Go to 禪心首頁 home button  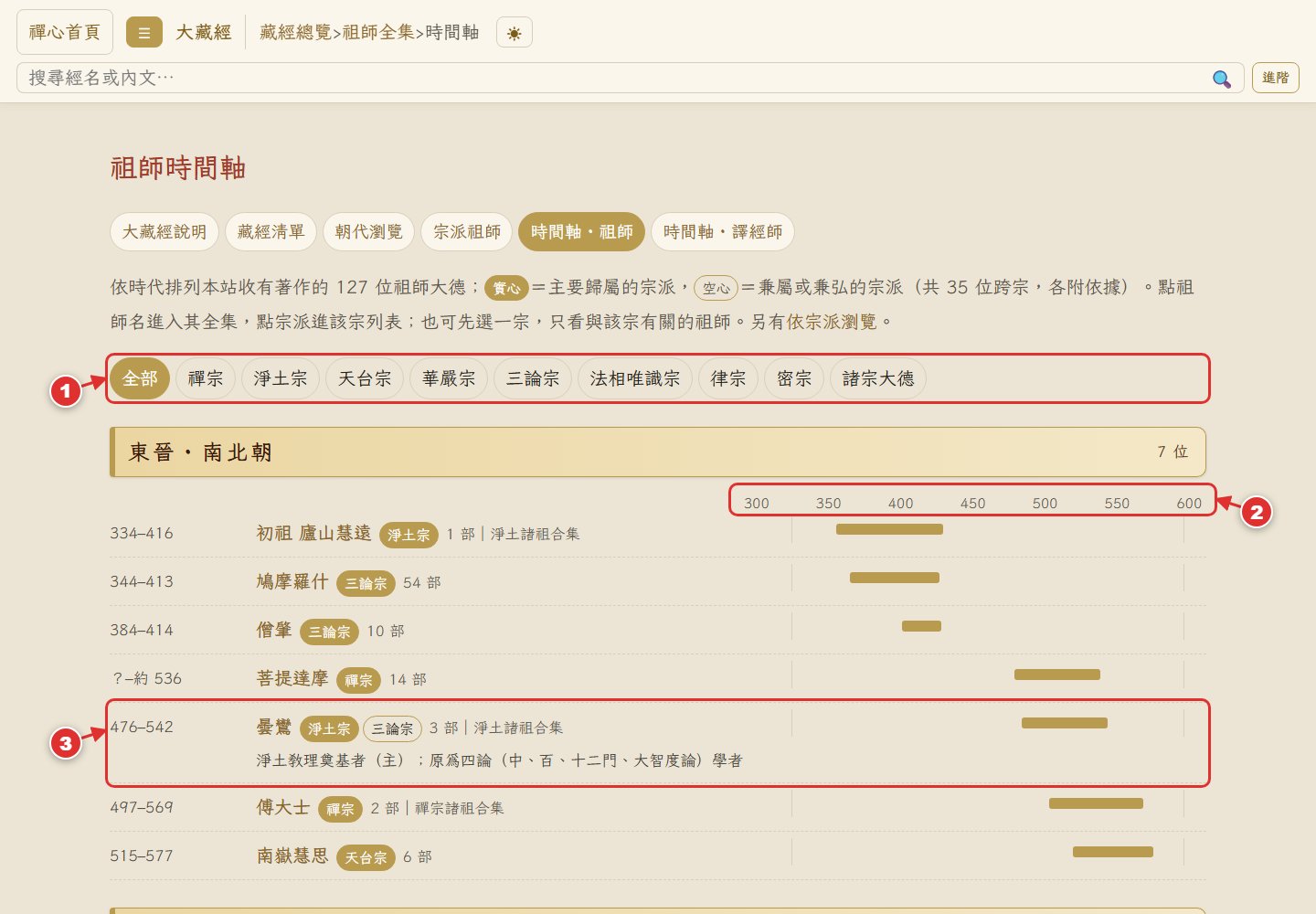coord(65,32)
